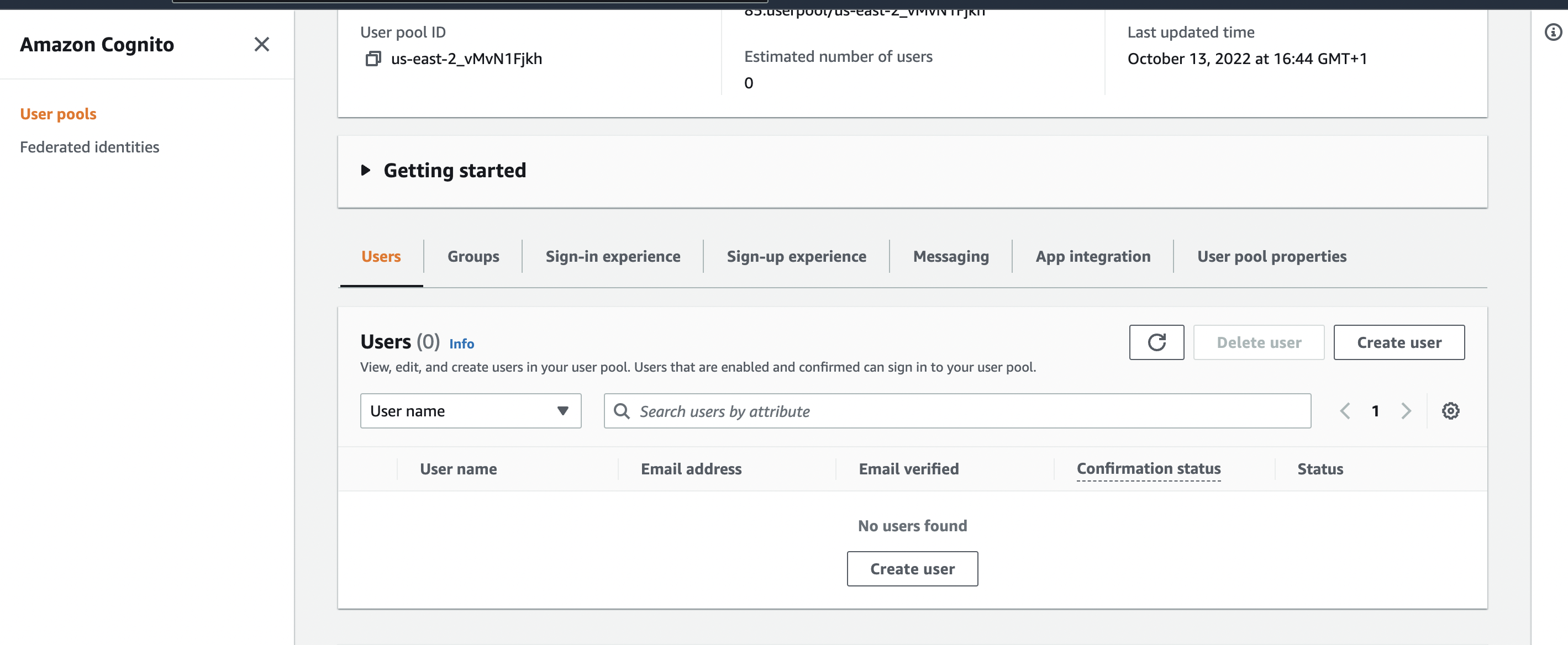This screenshot has width=1568, height=645.
Task: Open the User name attribute dropdown
Action: (471, 411)
